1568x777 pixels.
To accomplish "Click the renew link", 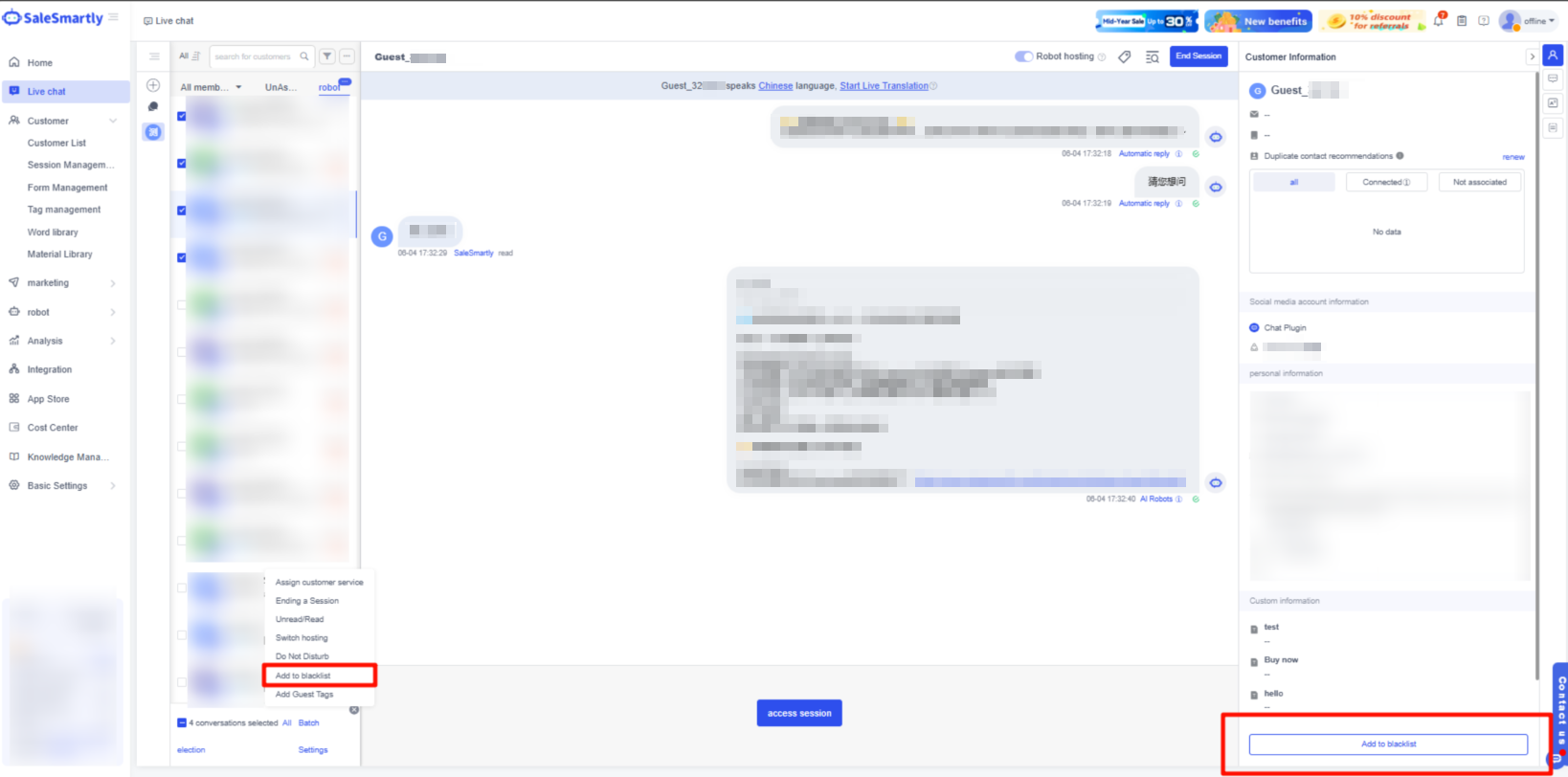I will click(x=1513, y=157).
